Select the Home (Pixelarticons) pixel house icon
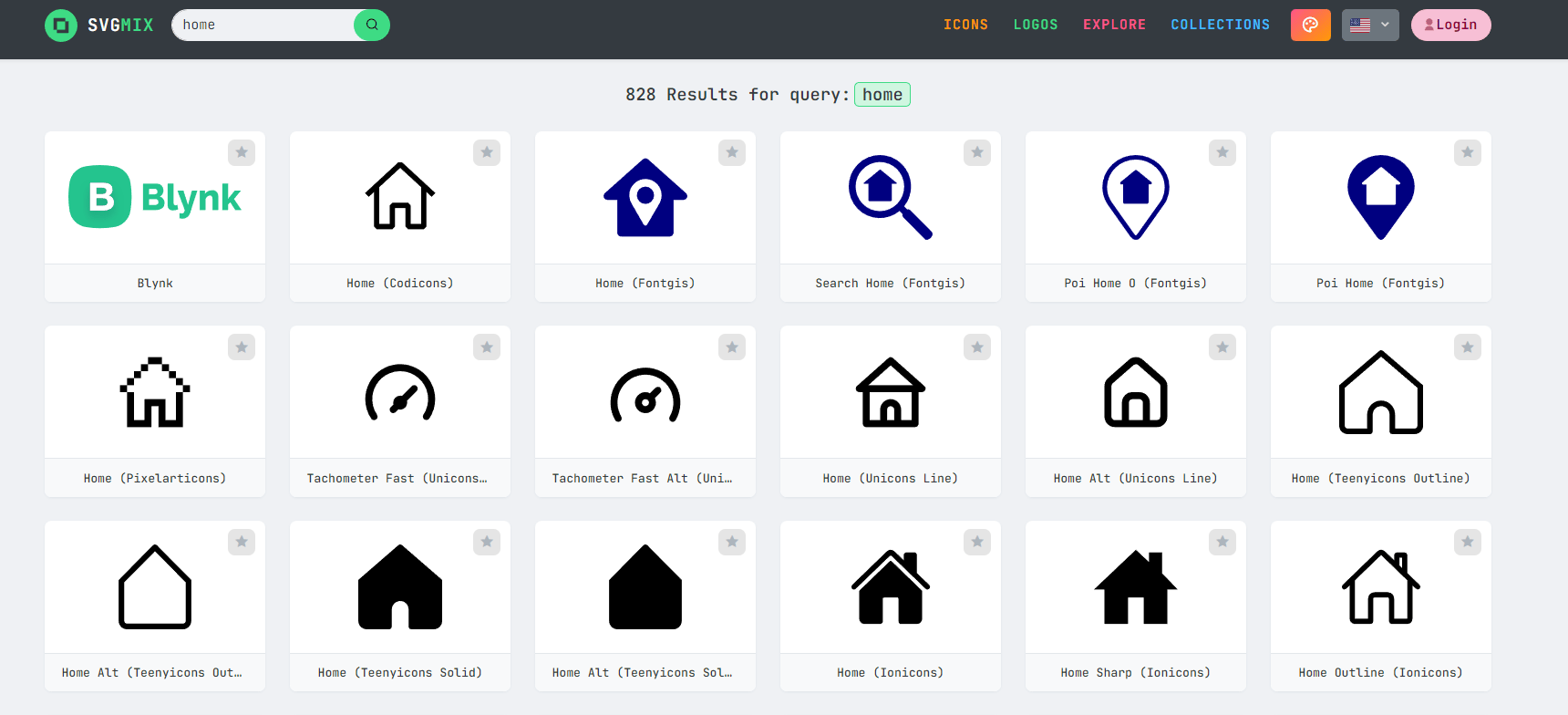 coord(155,392)
